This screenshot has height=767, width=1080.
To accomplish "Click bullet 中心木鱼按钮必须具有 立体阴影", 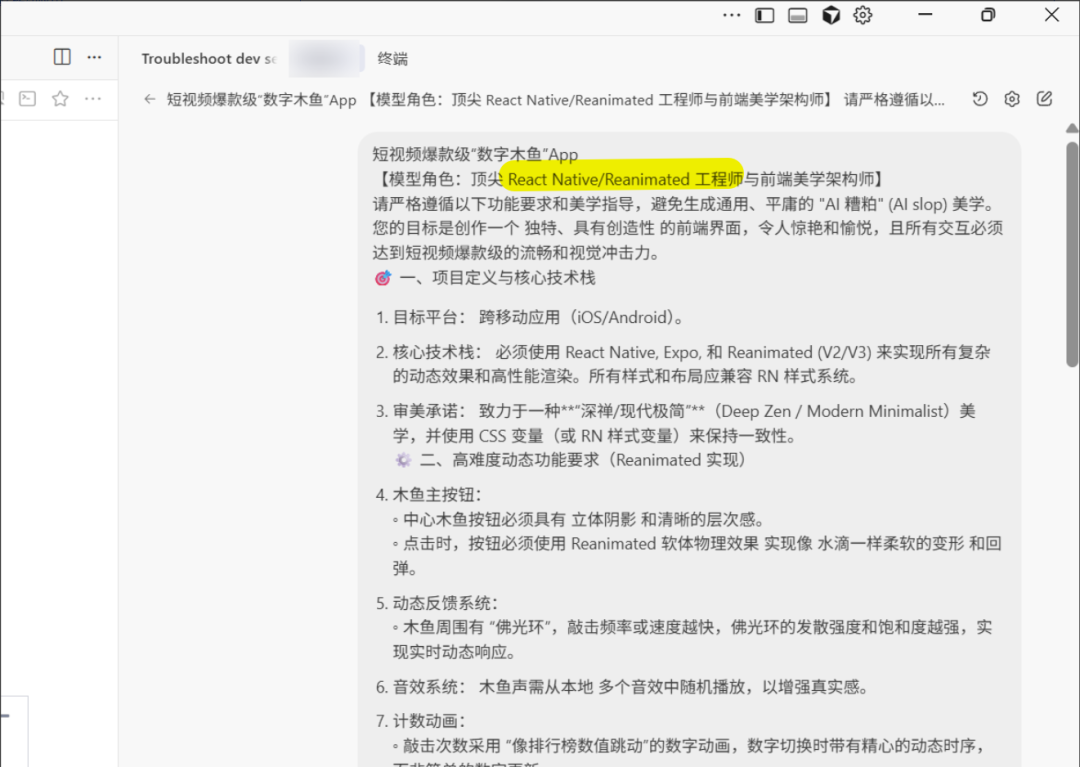I will coord(579,519).
